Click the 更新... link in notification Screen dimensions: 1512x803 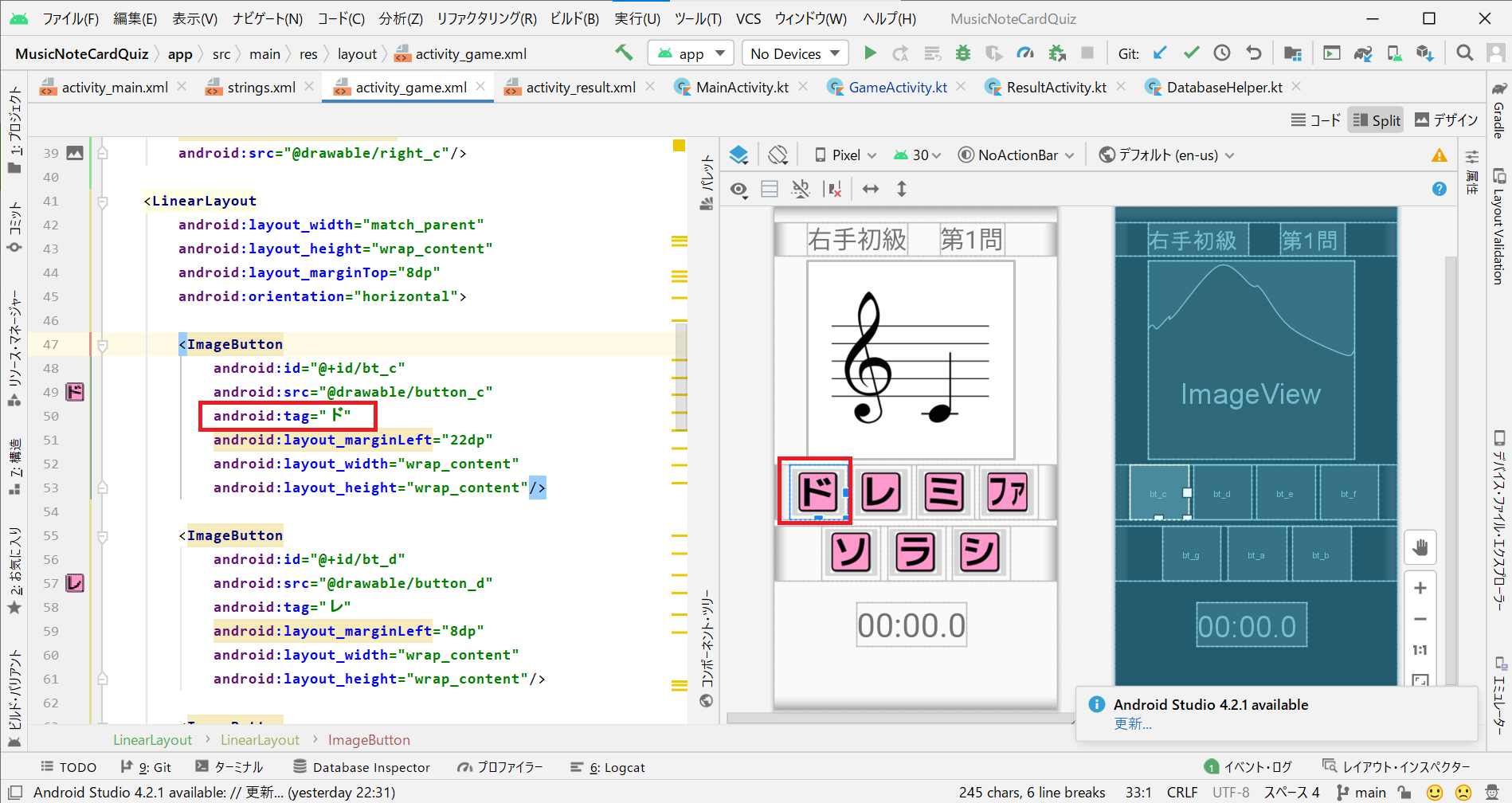click(x=1132, y=723)
